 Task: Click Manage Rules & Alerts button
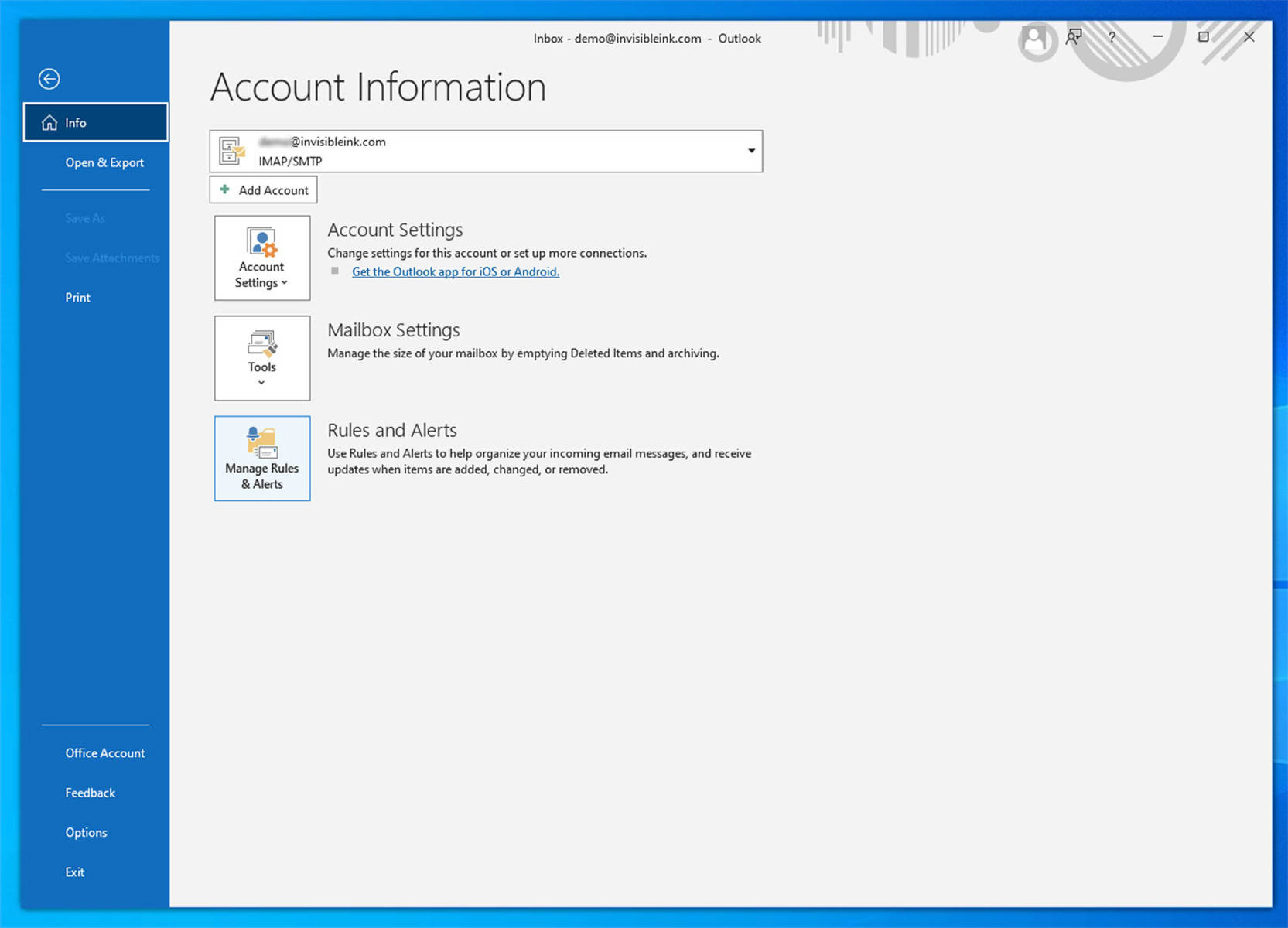262,459
